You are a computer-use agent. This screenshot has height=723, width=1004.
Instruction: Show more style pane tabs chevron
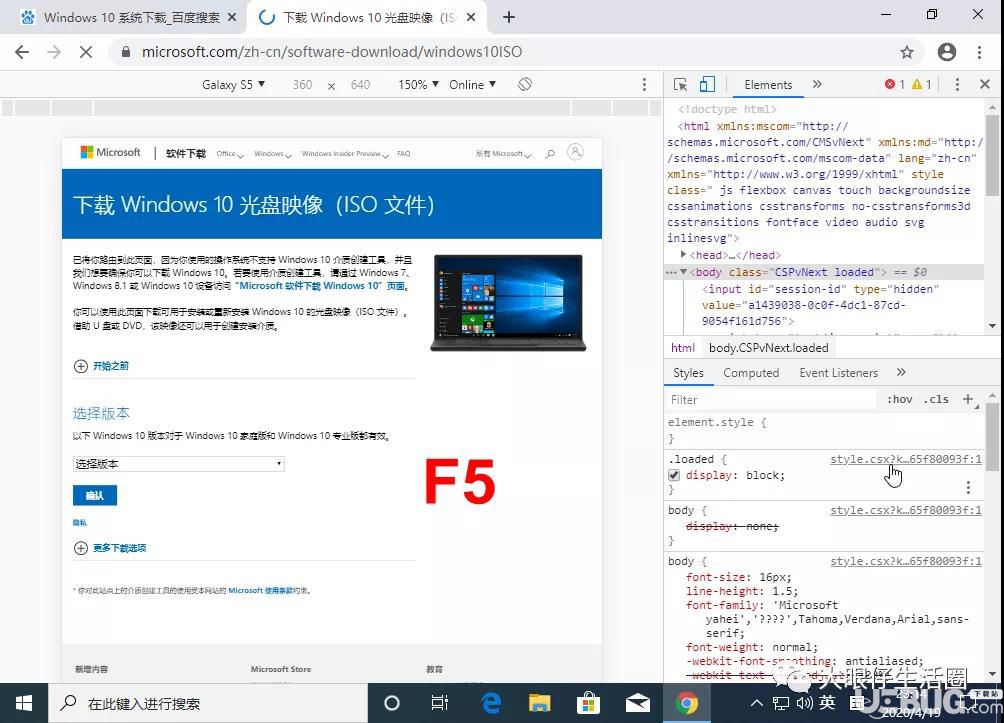(x=901, y=373)
